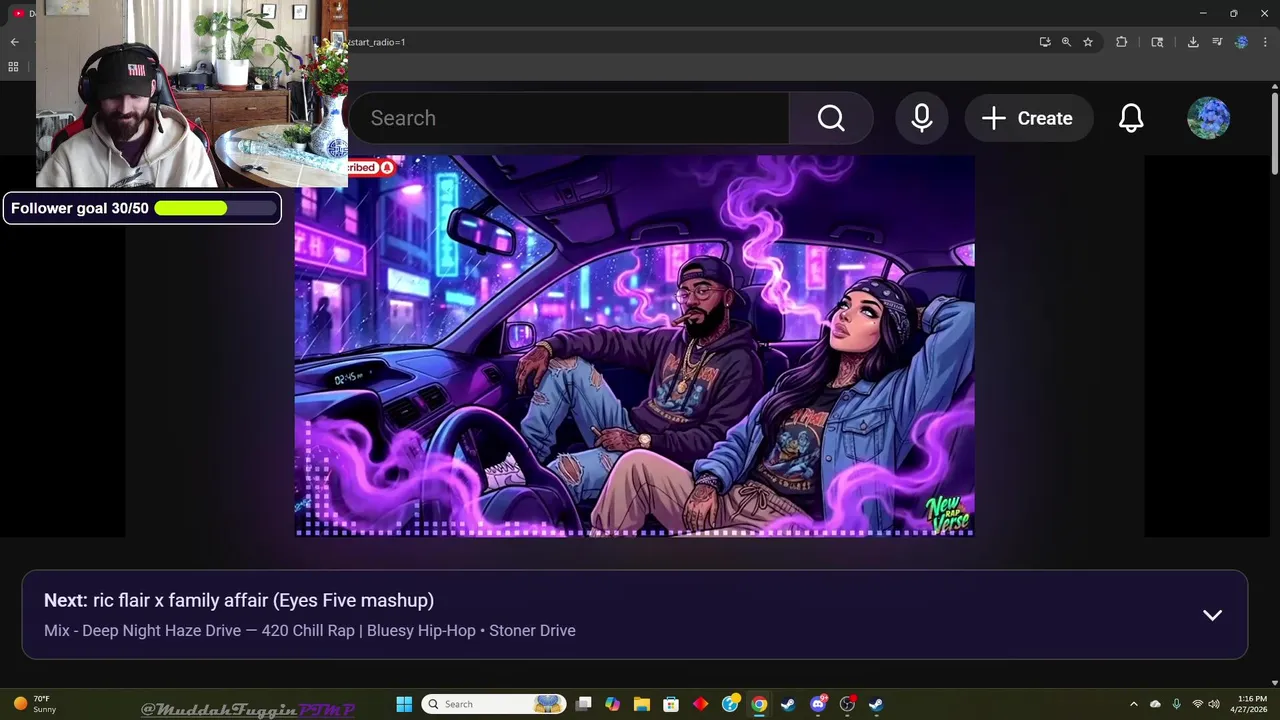Click the Windows taskbar search box
The height and width of the screenshot is (720, 1280).
(494, 704)
